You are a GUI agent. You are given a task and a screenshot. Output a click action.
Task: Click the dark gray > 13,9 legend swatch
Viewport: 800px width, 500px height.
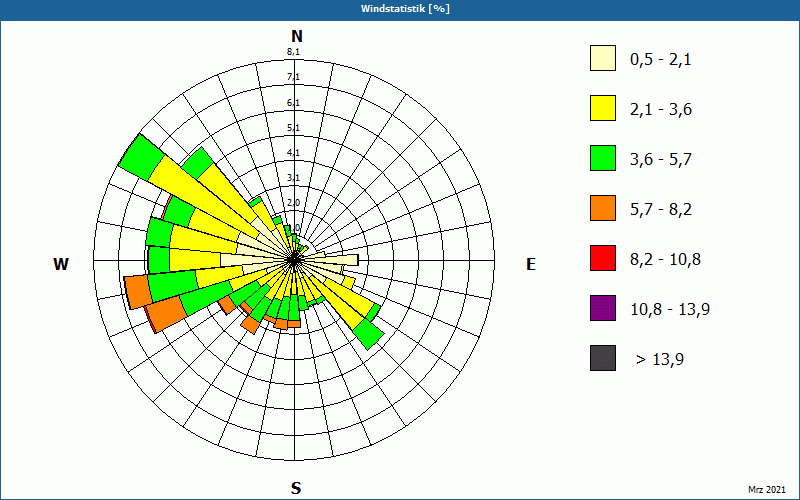(x=603, y=358)
